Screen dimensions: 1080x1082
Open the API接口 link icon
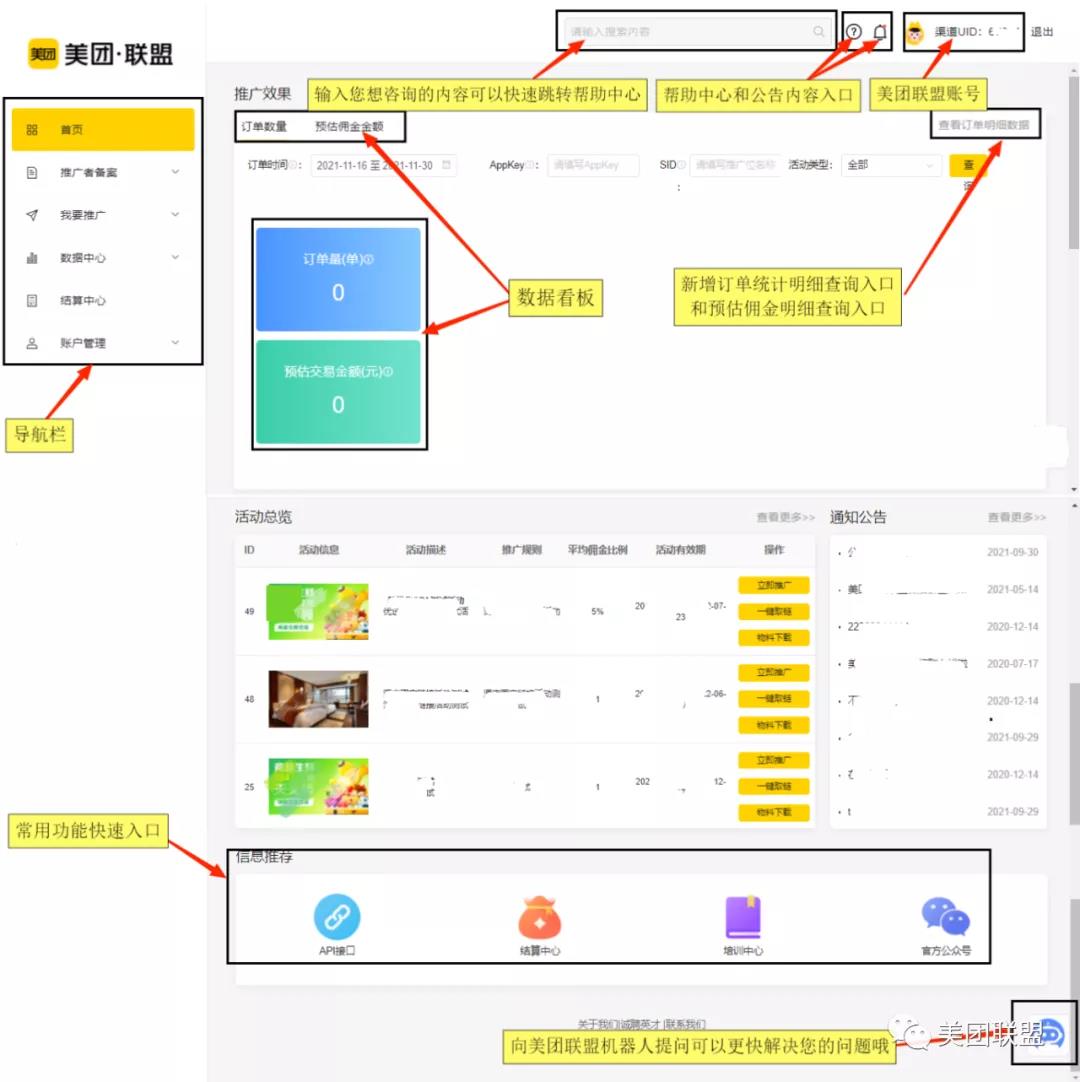tap(337, 916)
